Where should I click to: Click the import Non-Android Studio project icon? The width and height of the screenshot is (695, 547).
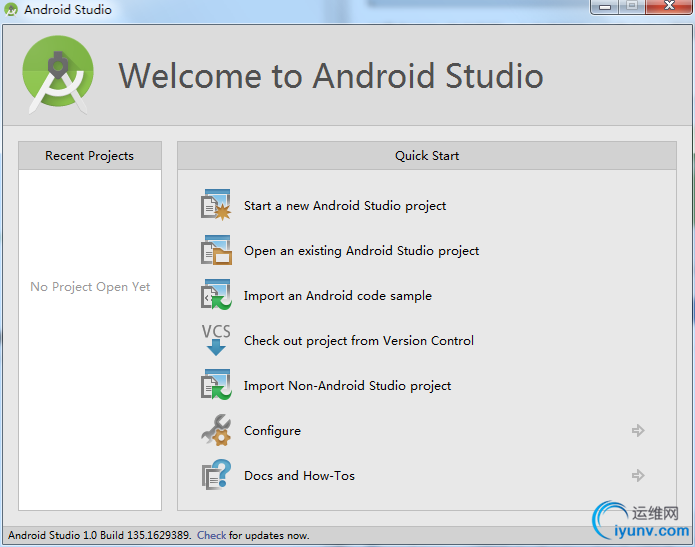pos(216,385)
